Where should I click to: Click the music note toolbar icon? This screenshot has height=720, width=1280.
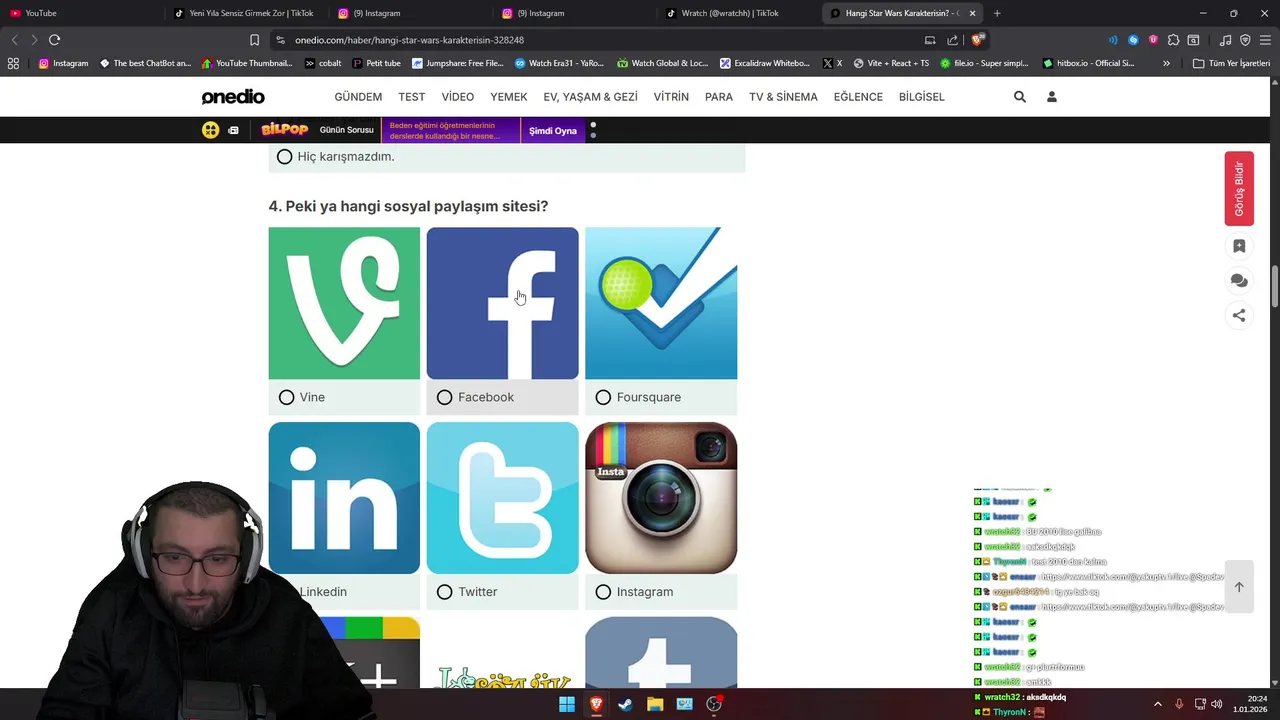click(1226, 40)
